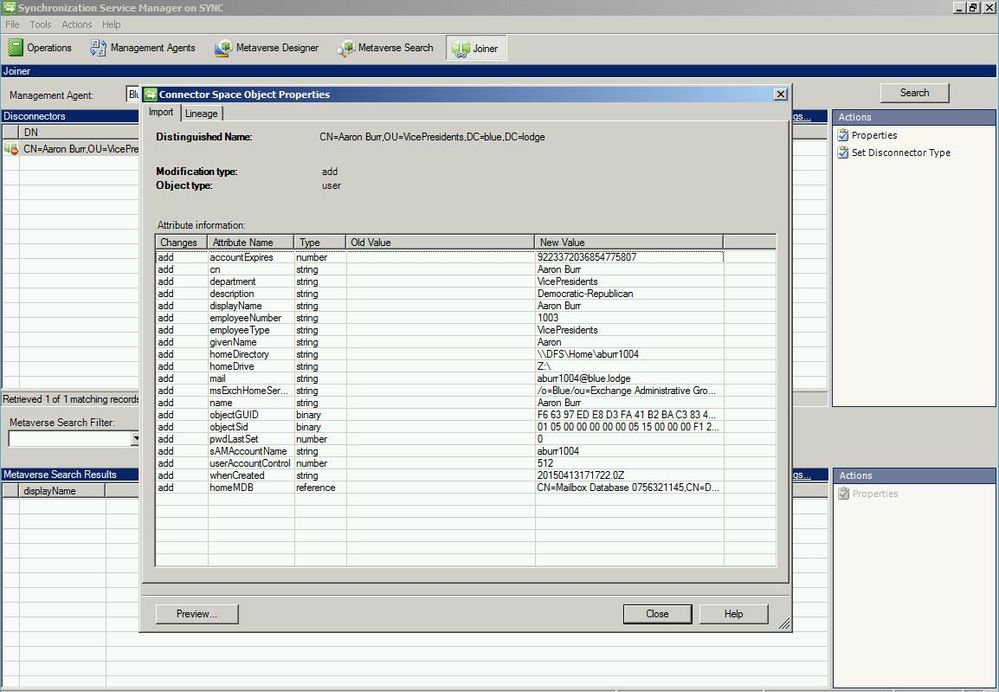The width and height of the screenshot is (999, 692).
Task: Click the Preview... button
Action: 197,614
